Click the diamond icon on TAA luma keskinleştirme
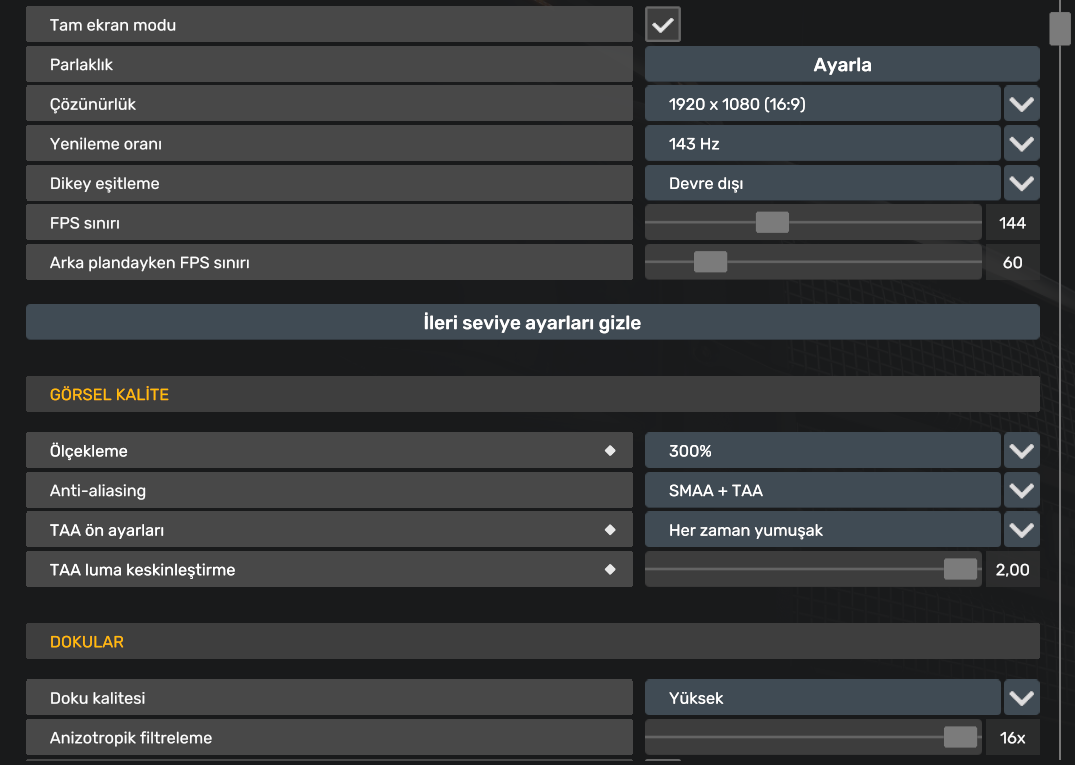 (610, 570)
